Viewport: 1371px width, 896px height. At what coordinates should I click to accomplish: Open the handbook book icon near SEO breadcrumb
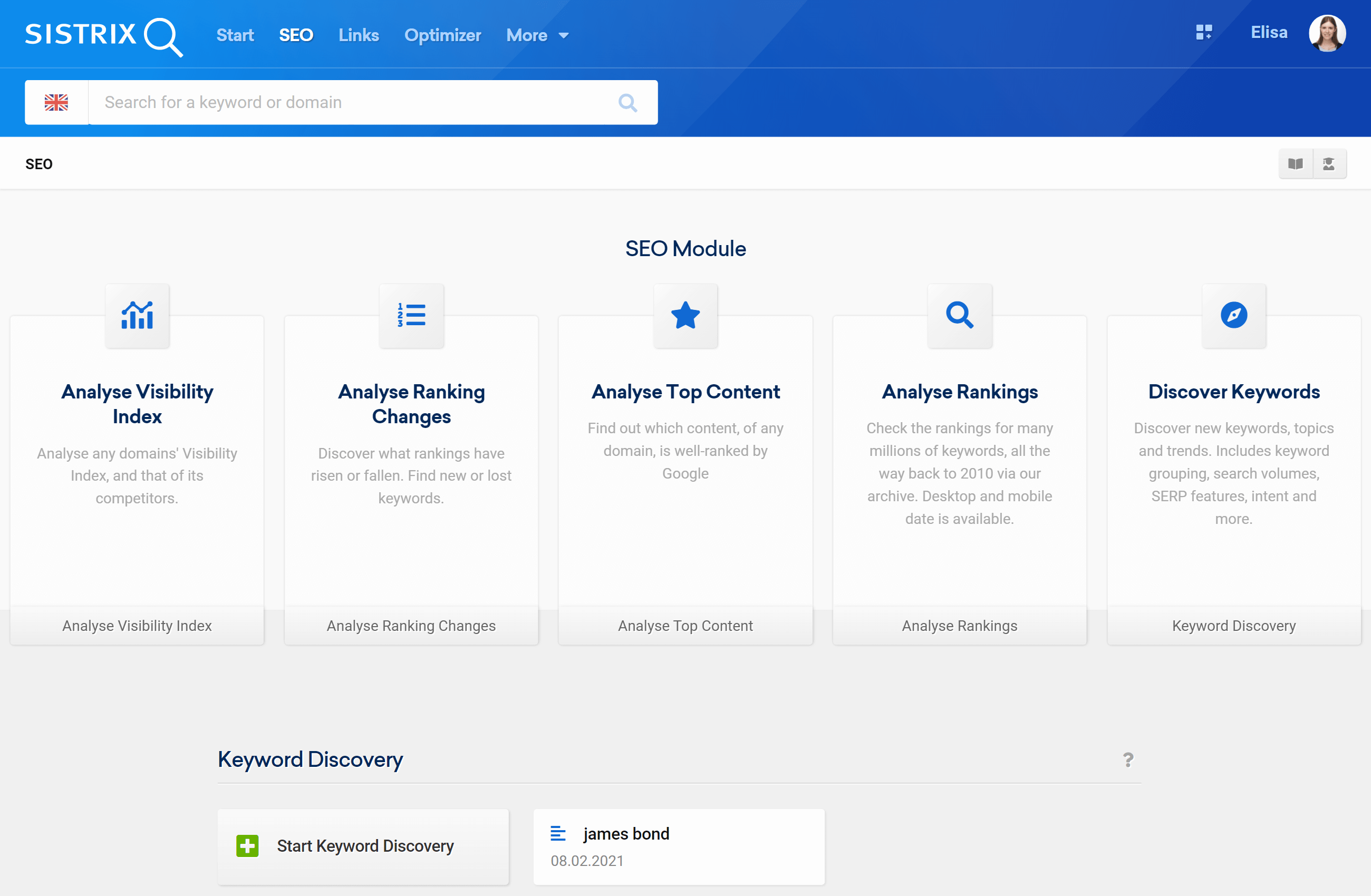point(1295,163)
